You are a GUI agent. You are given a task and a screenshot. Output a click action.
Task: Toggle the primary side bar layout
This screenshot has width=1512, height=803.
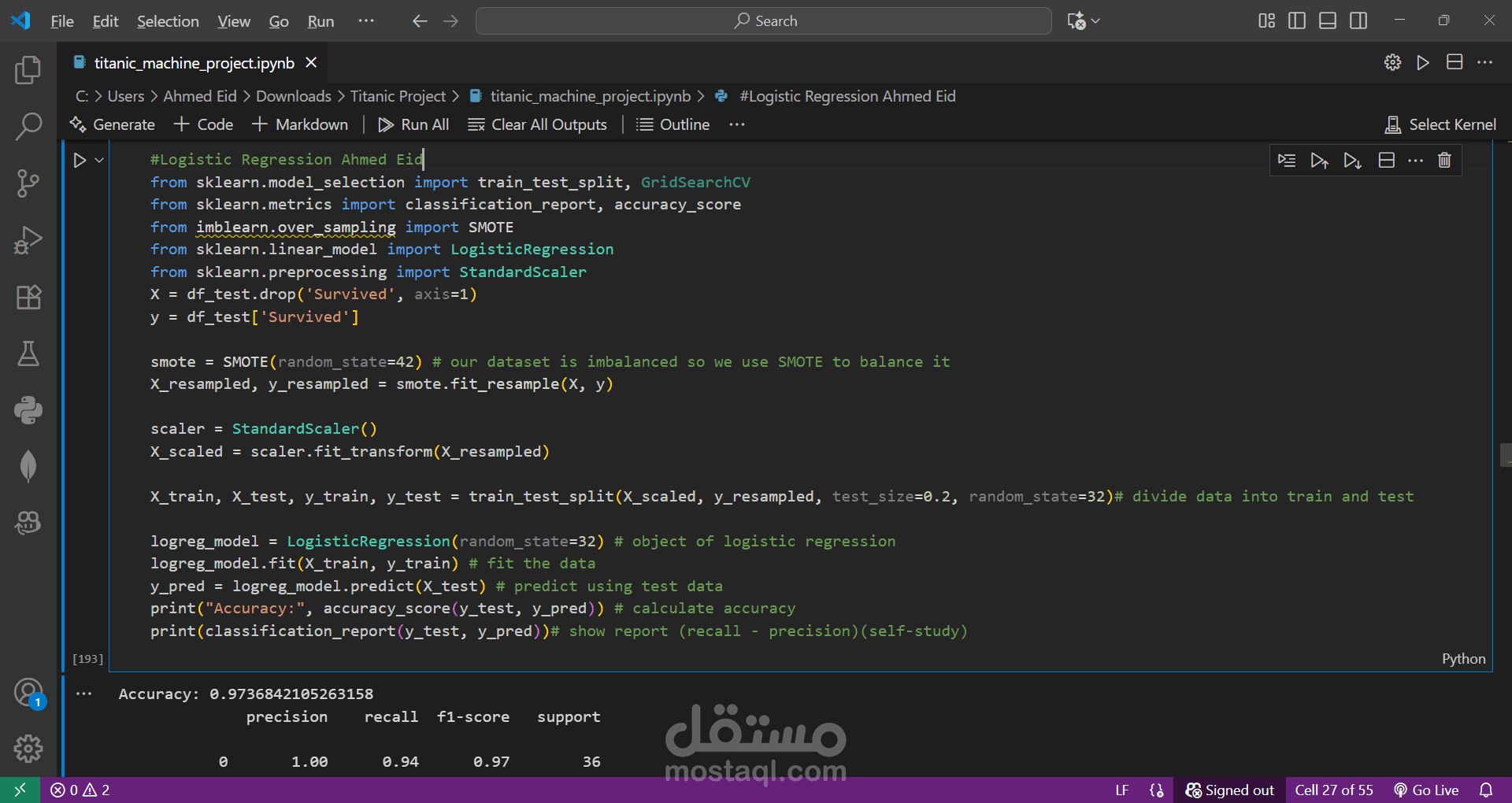point(1296,21)
